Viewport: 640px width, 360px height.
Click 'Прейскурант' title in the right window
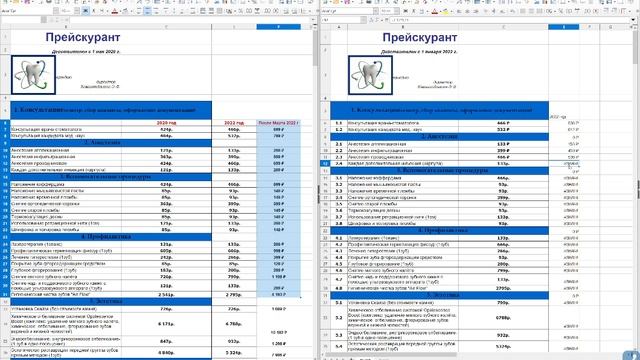[x=420, y=37]
